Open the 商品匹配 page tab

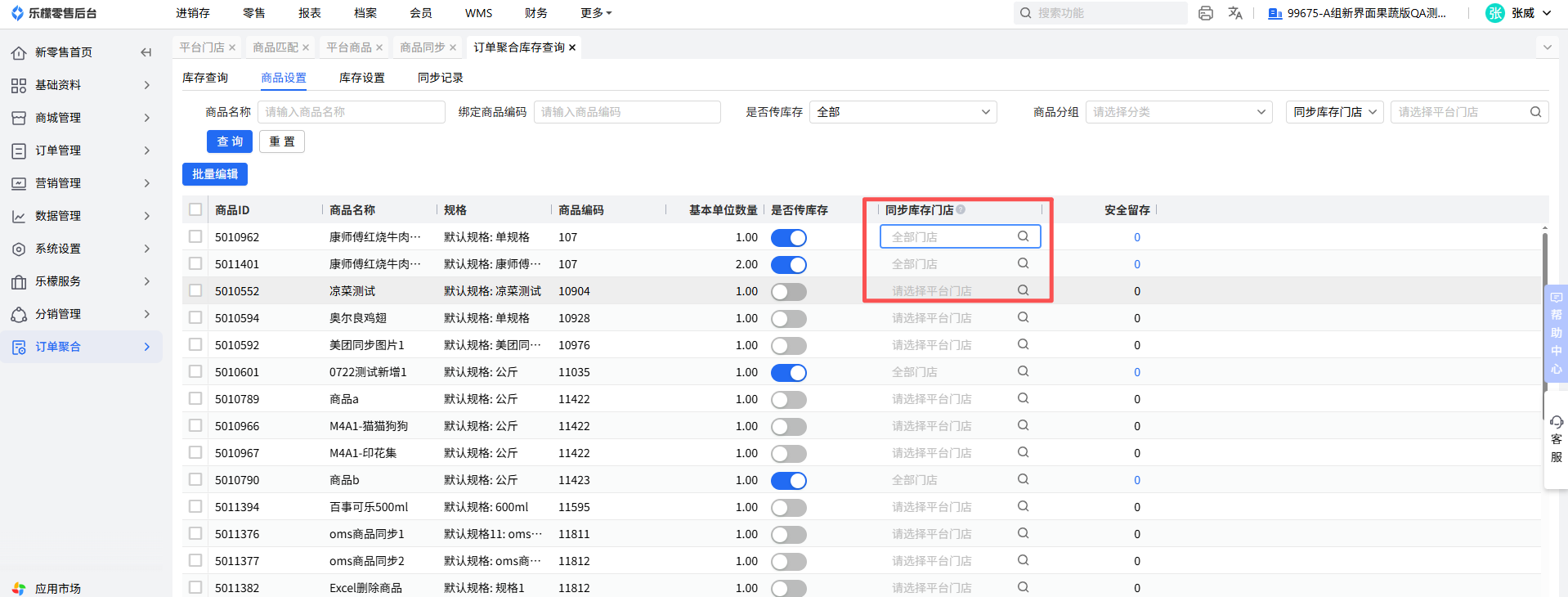pyautogui.click(x=276, y=47)
